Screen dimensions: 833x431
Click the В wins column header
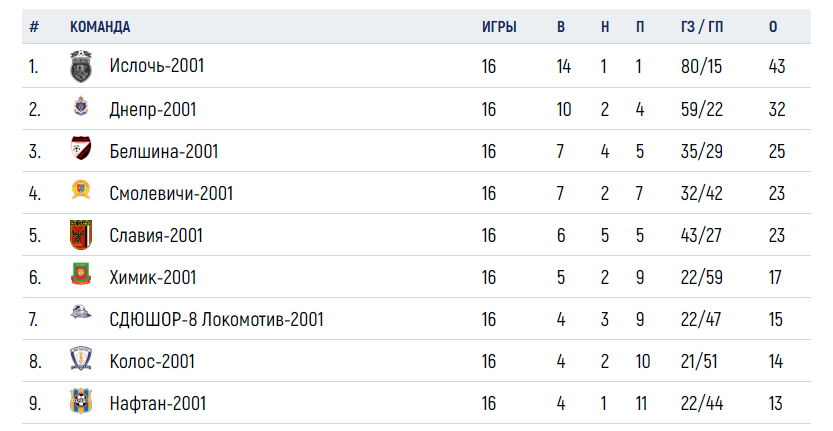coord(561,27)
